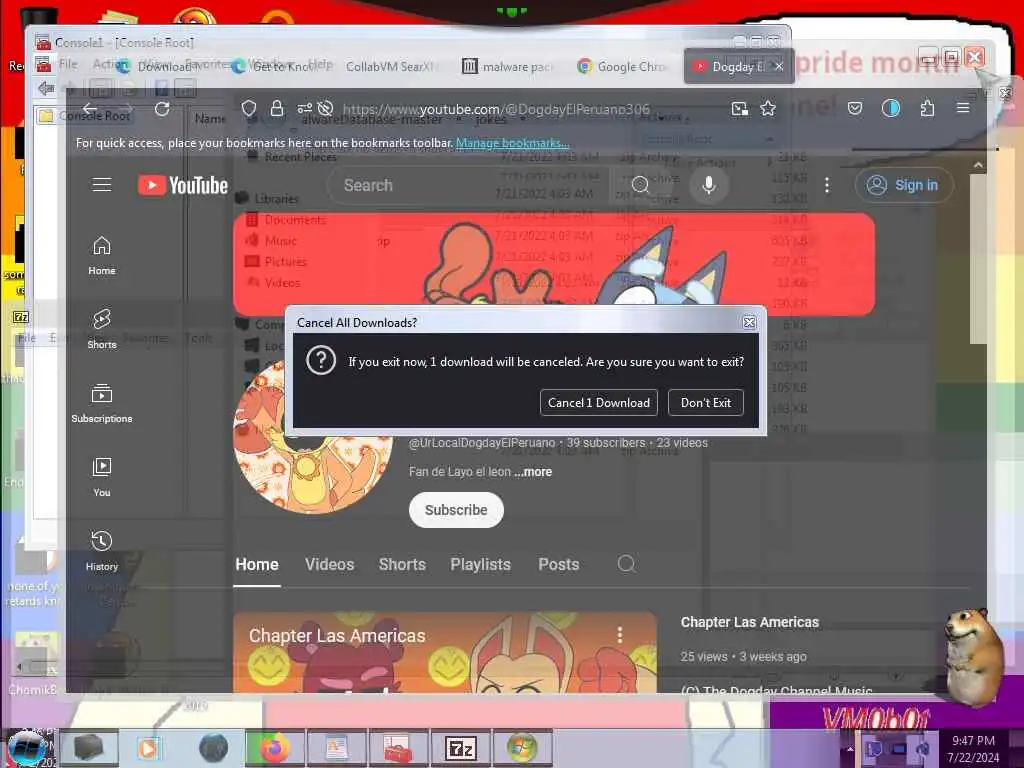Close the Cancel All Downloads dialog
This screenshot has height=768, width=1024.
[x=749, y=323]
